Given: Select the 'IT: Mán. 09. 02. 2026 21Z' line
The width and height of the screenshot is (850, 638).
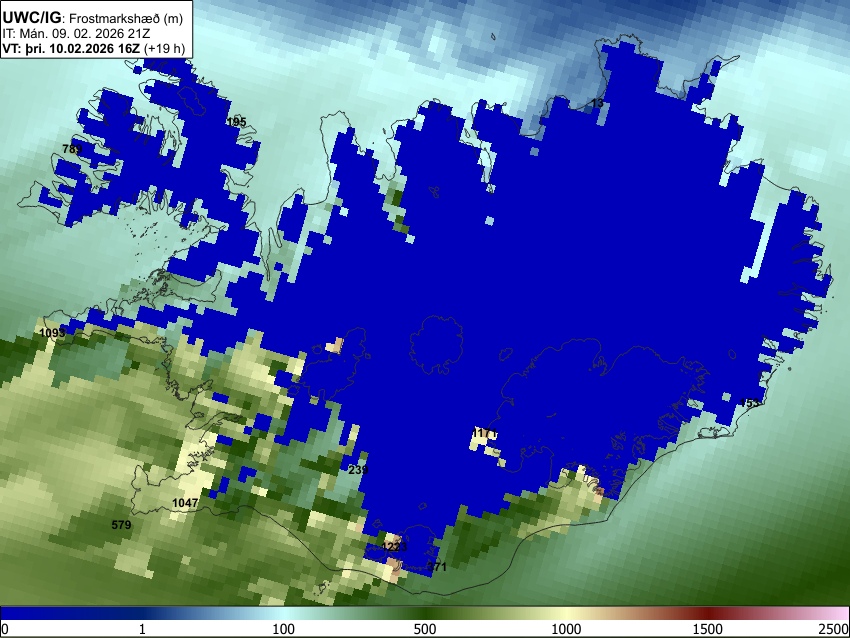Looking at the screenshot, I should tap(76, 34).
